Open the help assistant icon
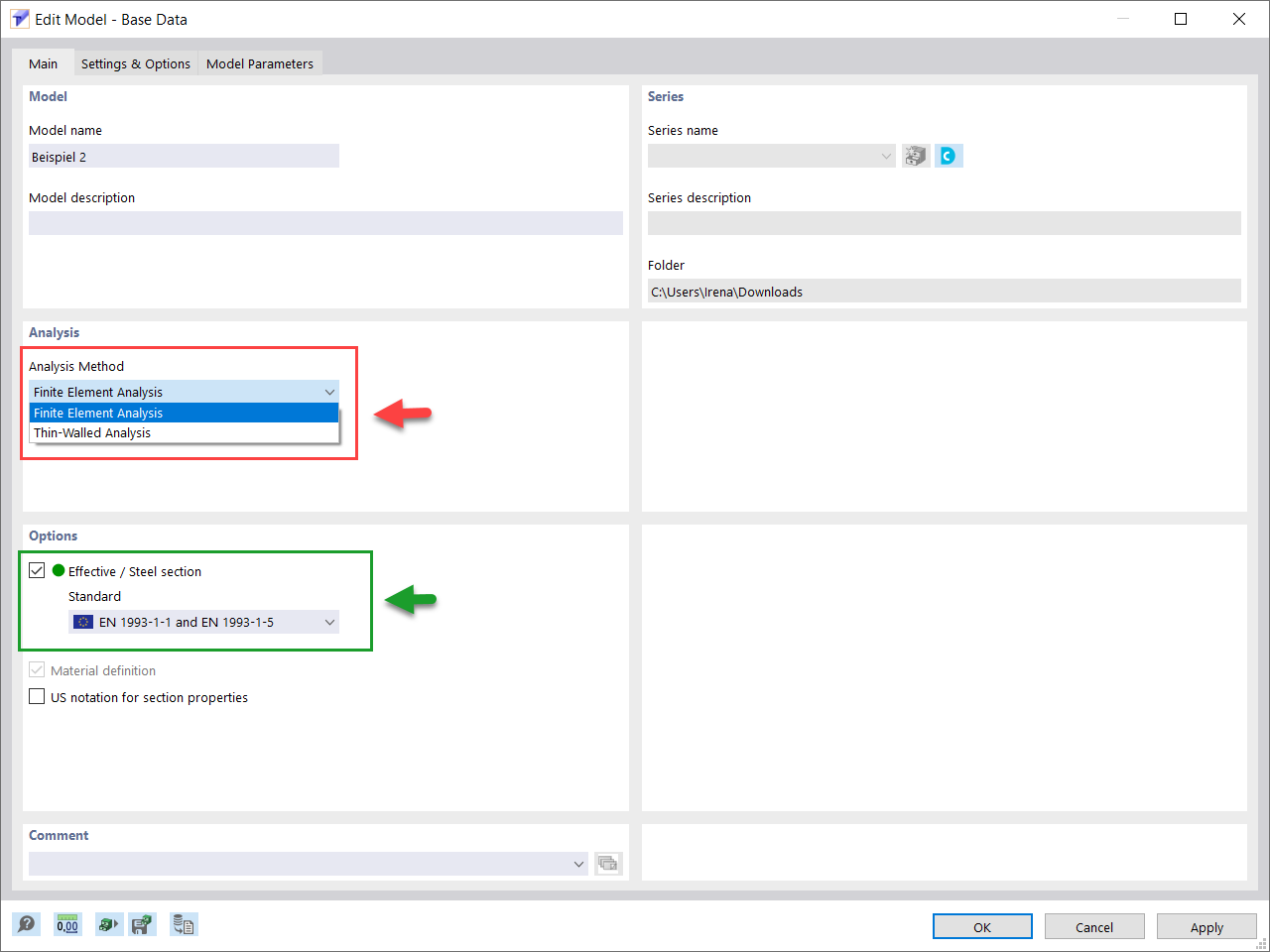Viewport: 1270px width, 952px height. pos(27,923)
